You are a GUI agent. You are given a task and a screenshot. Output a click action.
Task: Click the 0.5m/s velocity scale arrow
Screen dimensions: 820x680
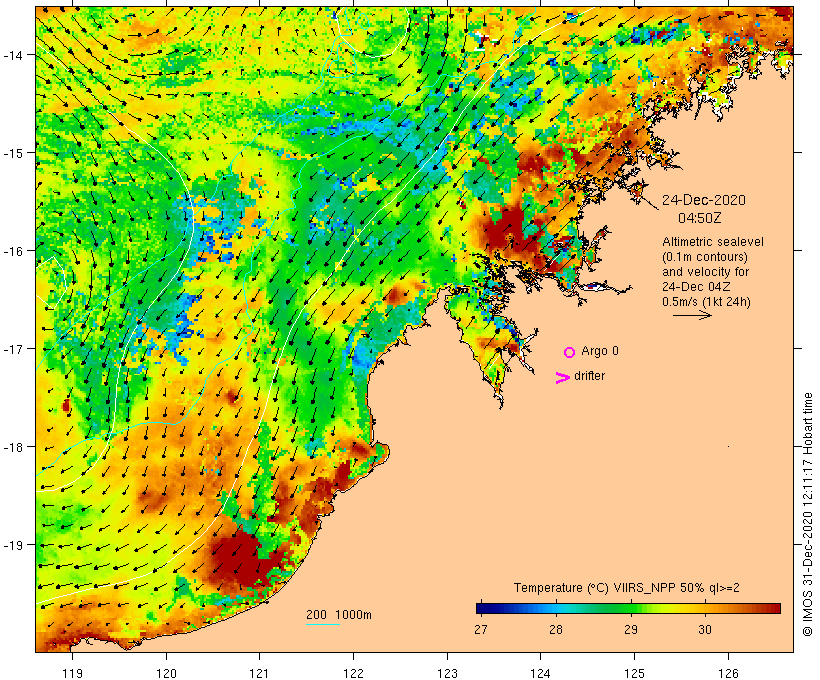coord(692,315)
